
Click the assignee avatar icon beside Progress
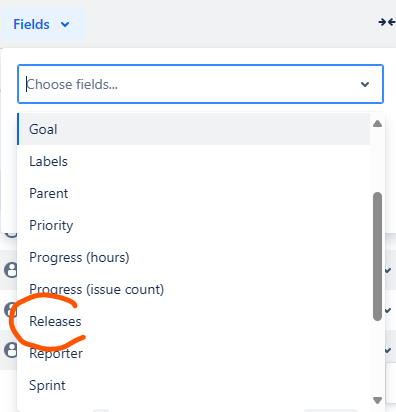10,270
